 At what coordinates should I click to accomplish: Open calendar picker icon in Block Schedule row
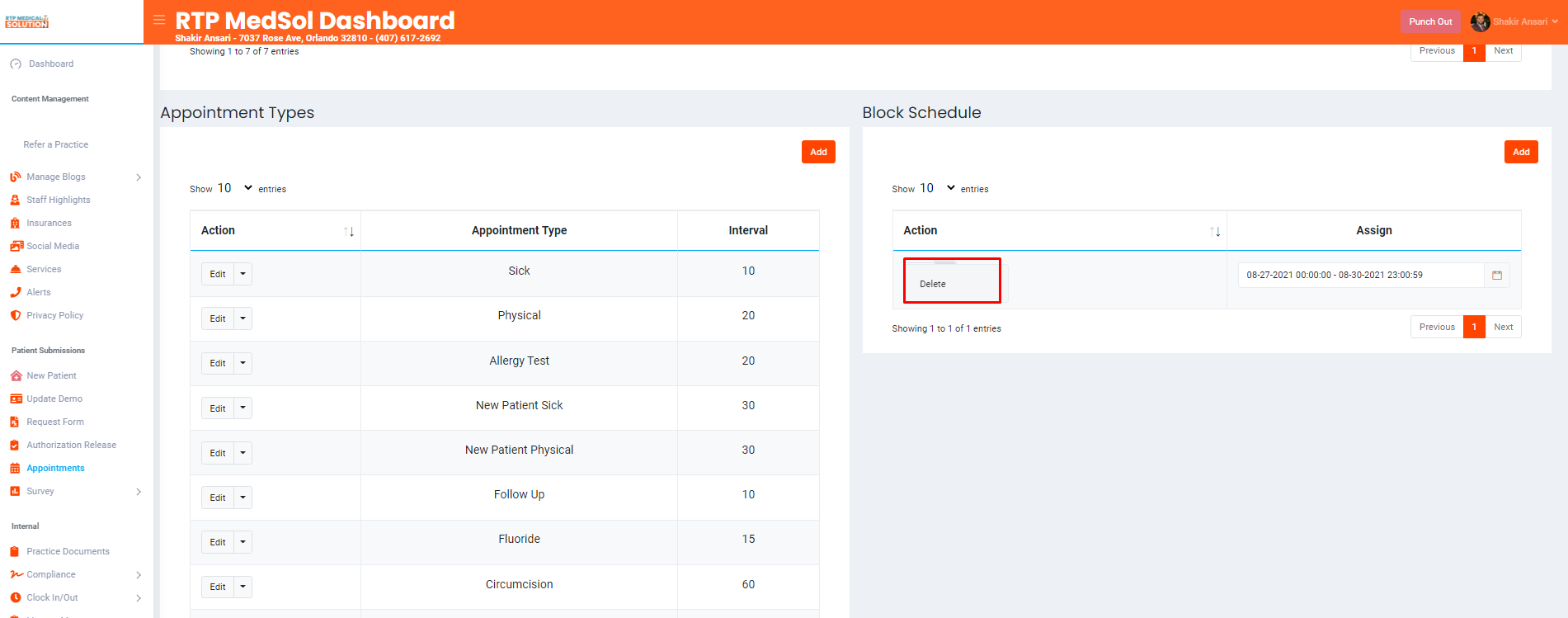coord(1497,276)
